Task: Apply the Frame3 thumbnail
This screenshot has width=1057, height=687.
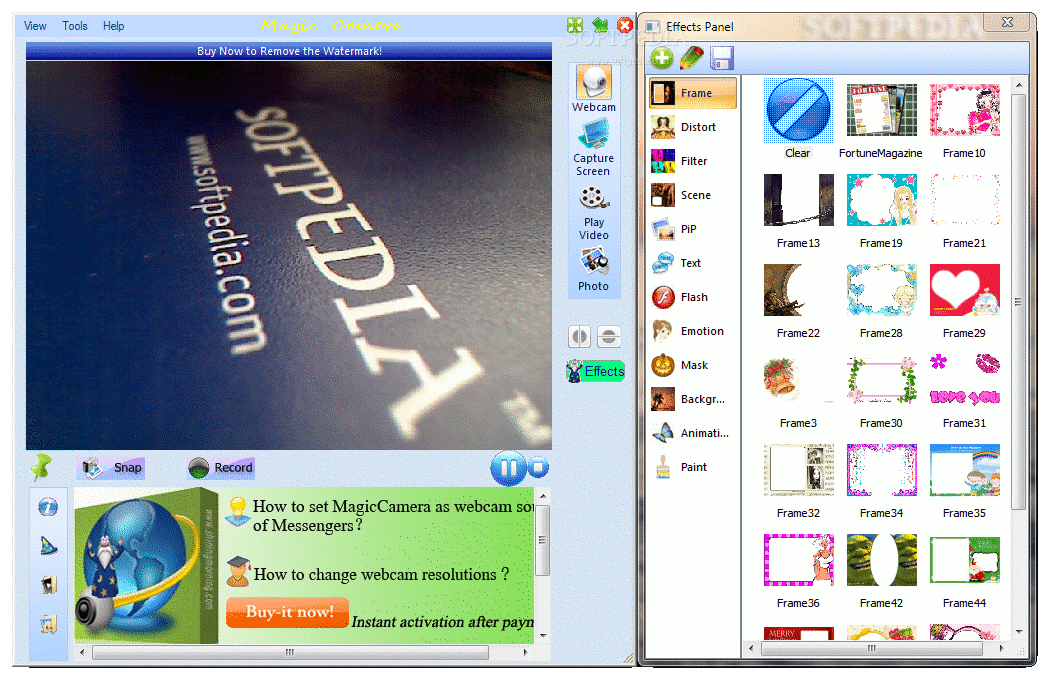Action: pyautogui.click(x=798, y=390)
